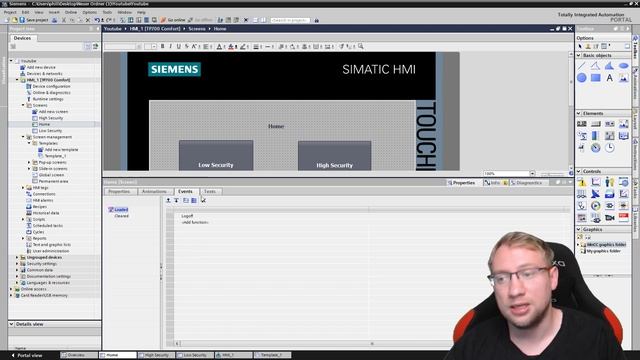
Task: Pick the Gauge element
Action: click(x=596, y=148)
